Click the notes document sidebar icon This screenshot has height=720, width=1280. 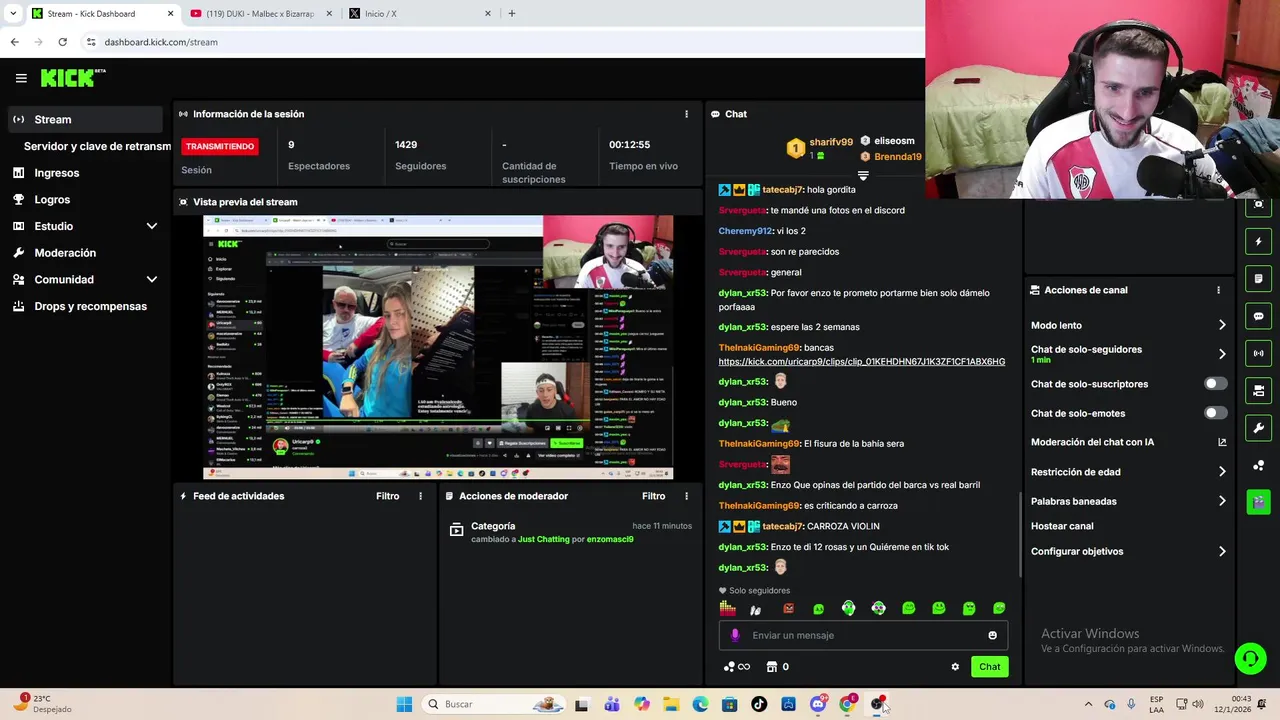click(1259, 278)
